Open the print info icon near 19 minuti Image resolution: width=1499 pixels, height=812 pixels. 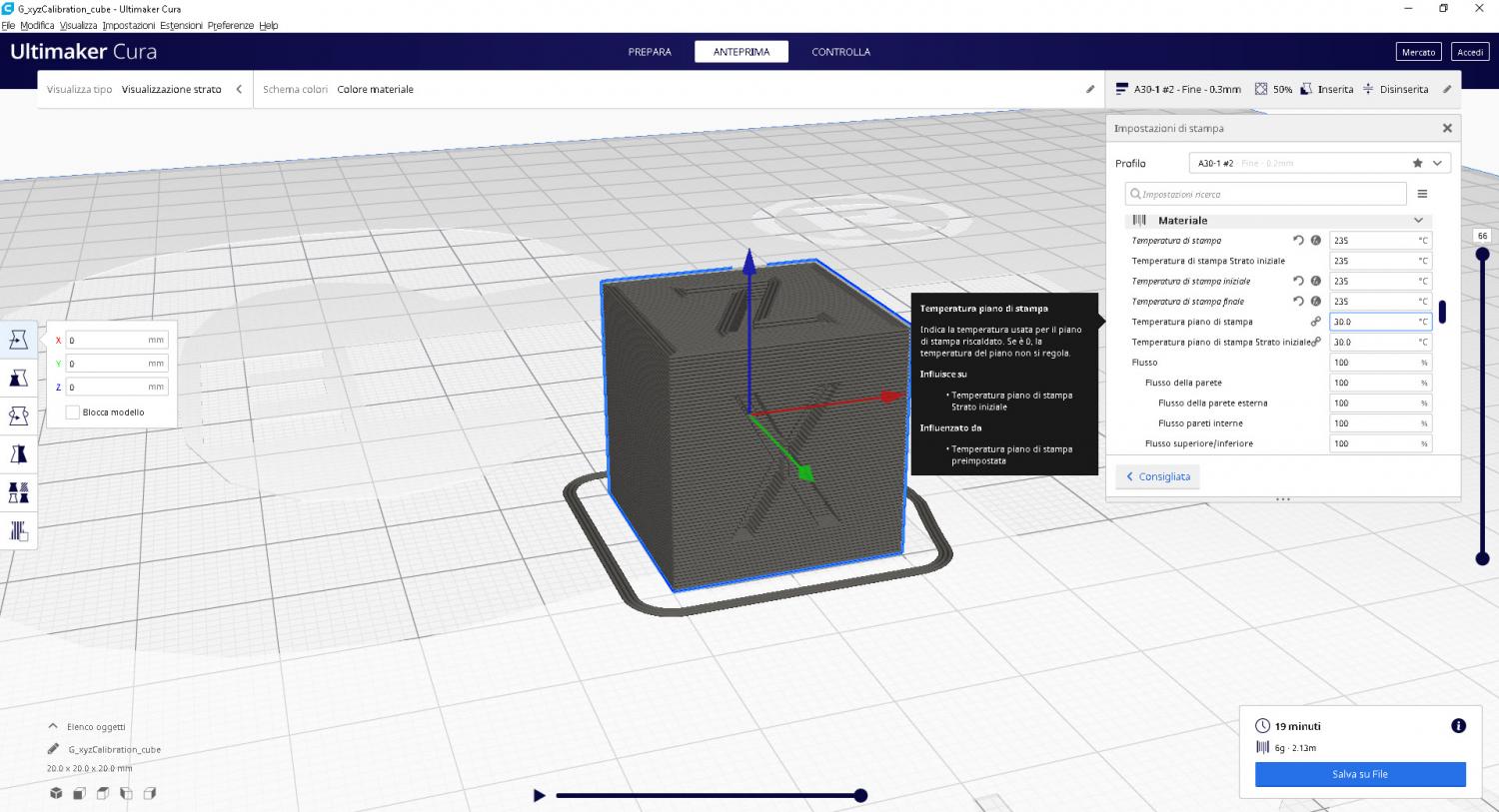click(x=1458, y=726)
